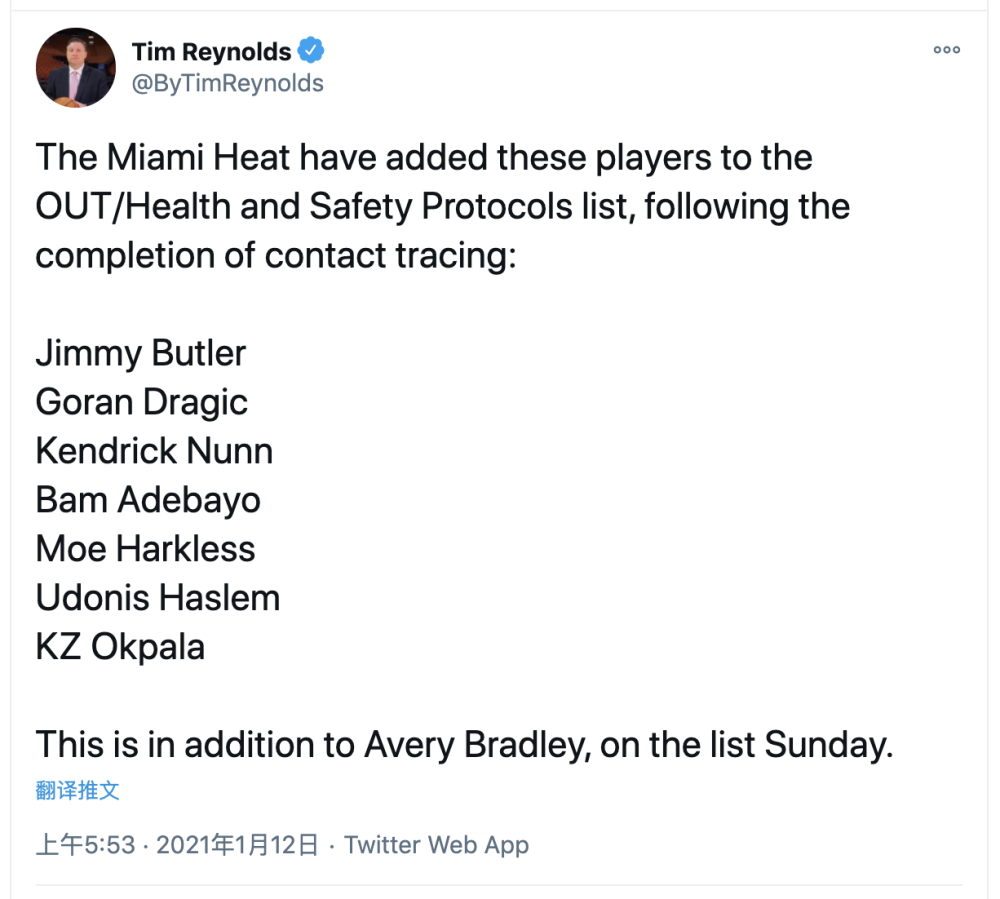The image size is (1000, 899).
Task: Click the KZ Okpala line
Action: pyautogui.click(x=120, y=647)
